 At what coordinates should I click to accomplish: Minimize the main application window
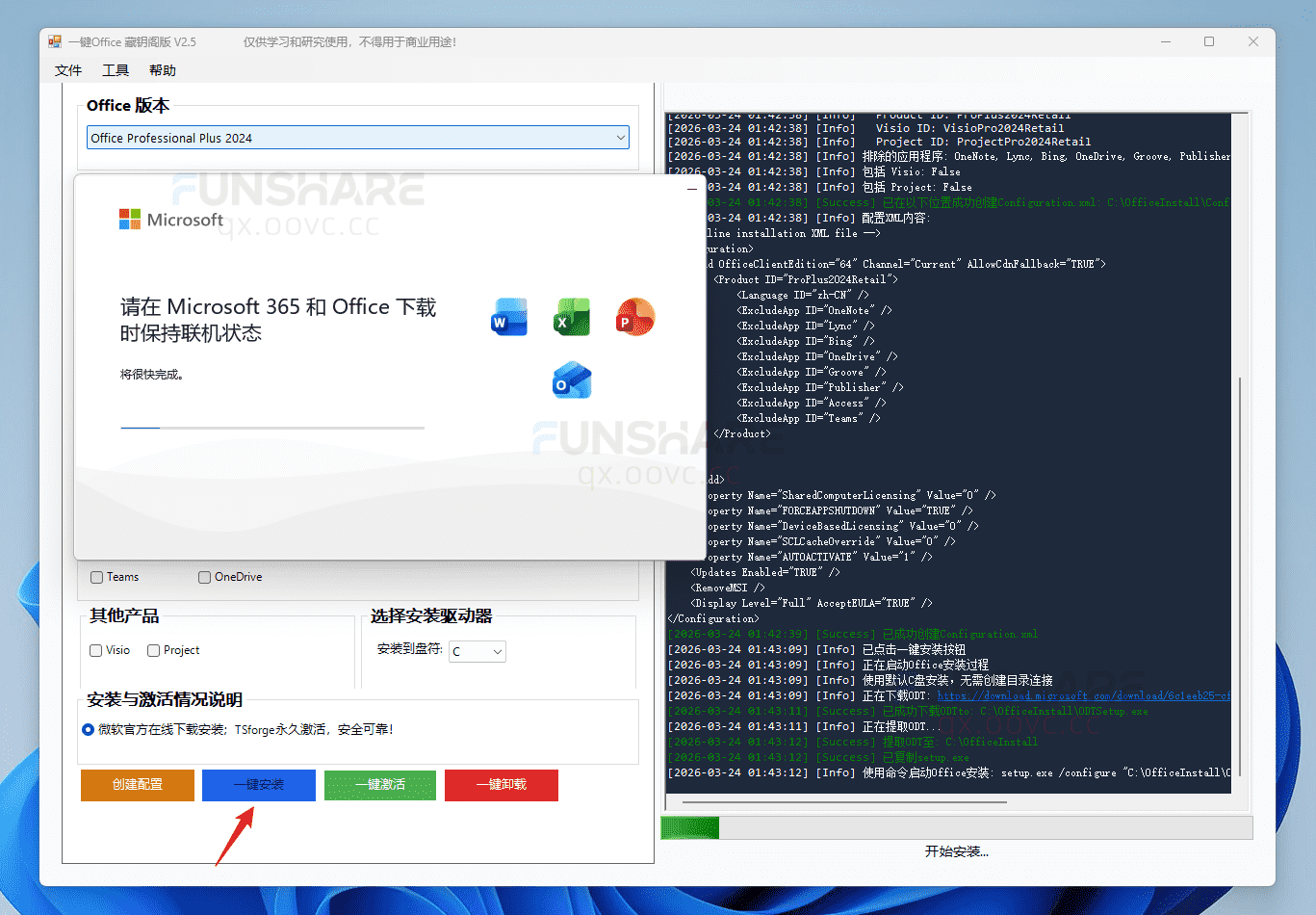[x=1166, y=41]
